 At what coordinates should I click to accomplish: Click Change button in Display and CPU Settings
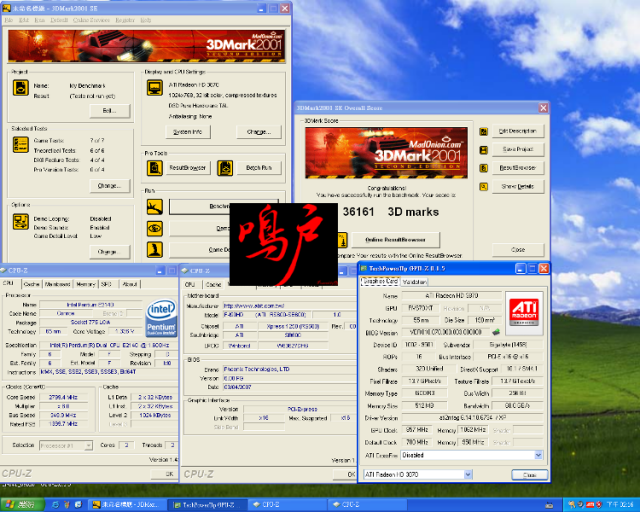tap(259, 132)
